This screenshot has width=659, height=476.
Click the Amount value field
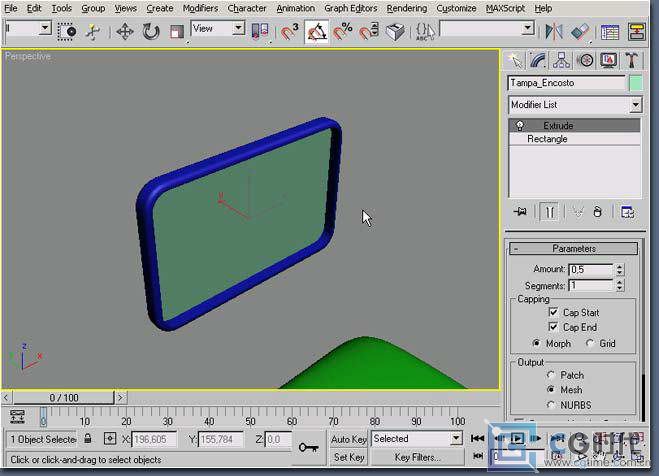[x=591, y=269]
